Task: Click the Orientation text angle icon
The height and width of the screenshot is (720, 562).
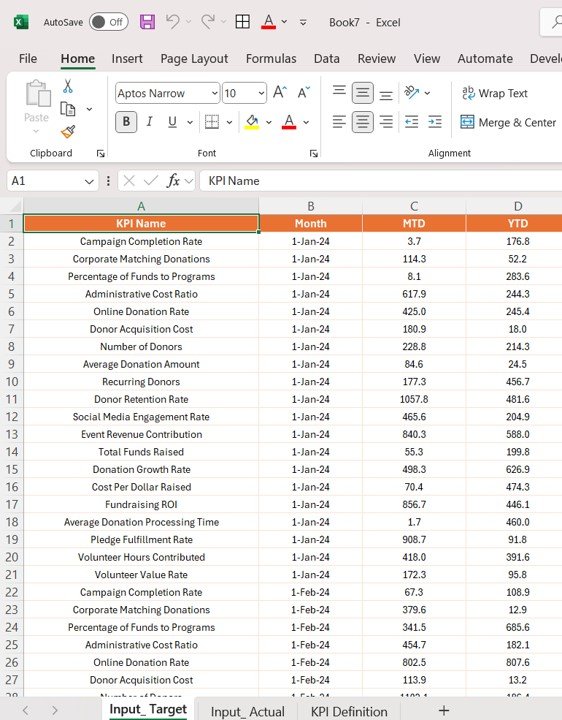Action: [x=411, y=93]
